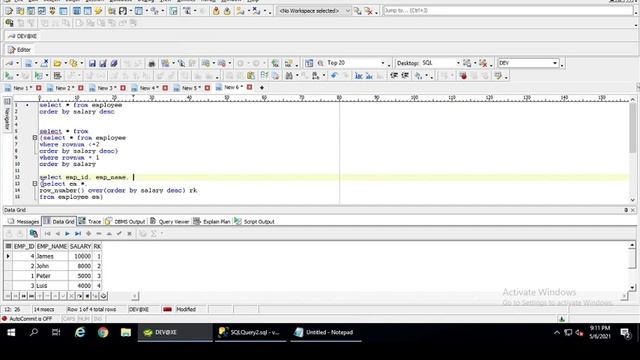This screenshot has height=360, width=640.
Task: Click the Chrome icon in taskbar
Action: 103,332
